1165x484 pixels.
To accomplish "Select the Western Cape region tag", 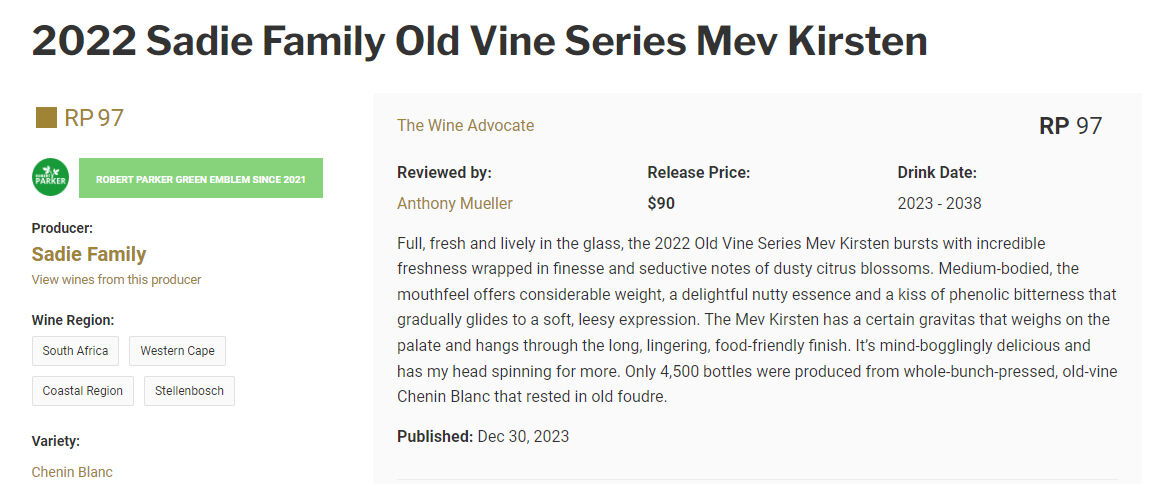I will click(177, 351).
